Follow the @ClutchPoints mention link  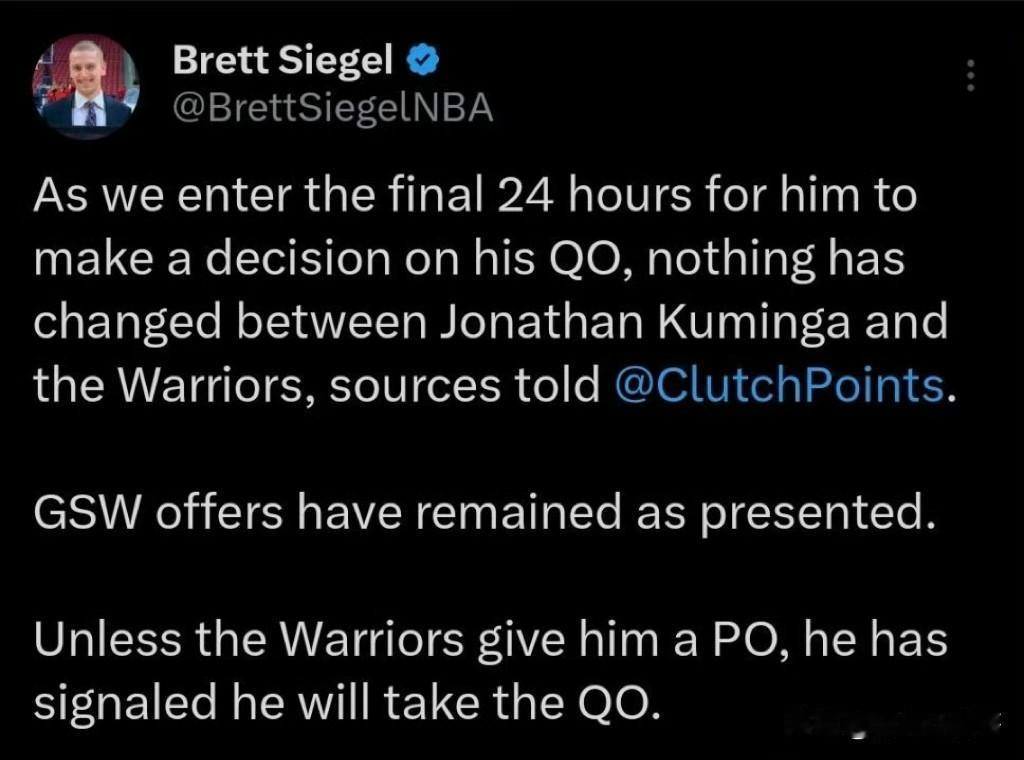coord(780,385)
